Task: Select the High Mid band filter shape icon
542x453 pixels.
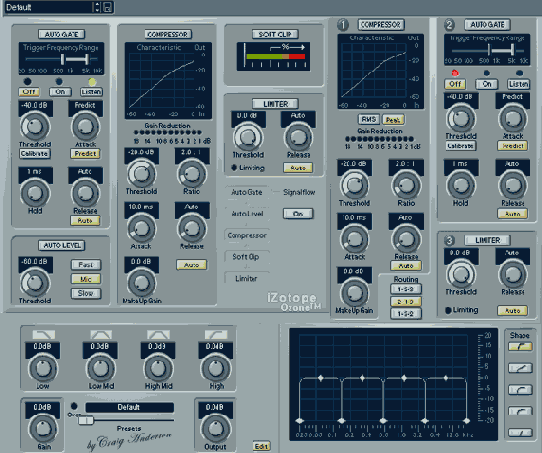Action: (x=158, y=334)
